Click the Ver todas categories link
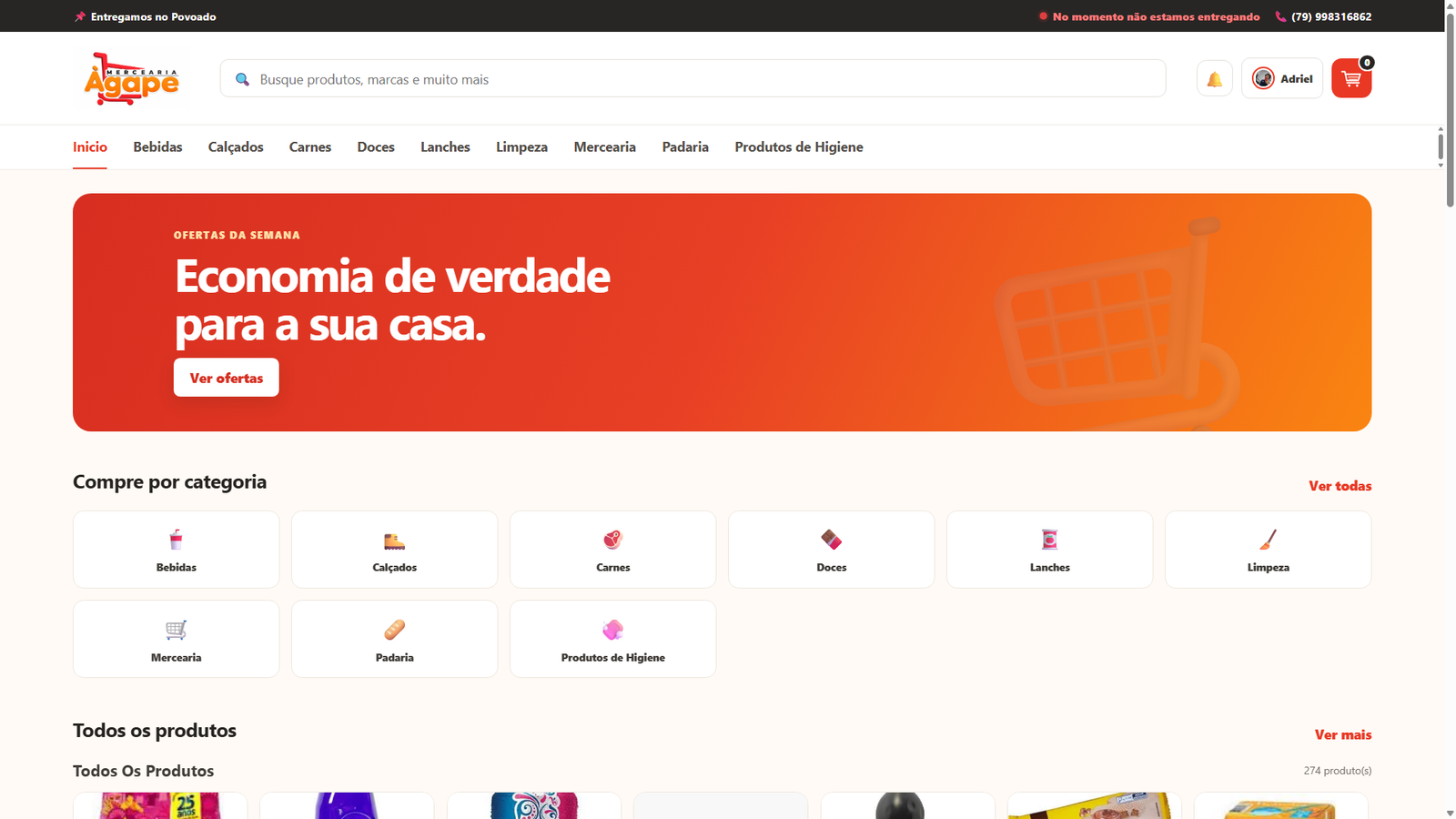 point(1340,486)
